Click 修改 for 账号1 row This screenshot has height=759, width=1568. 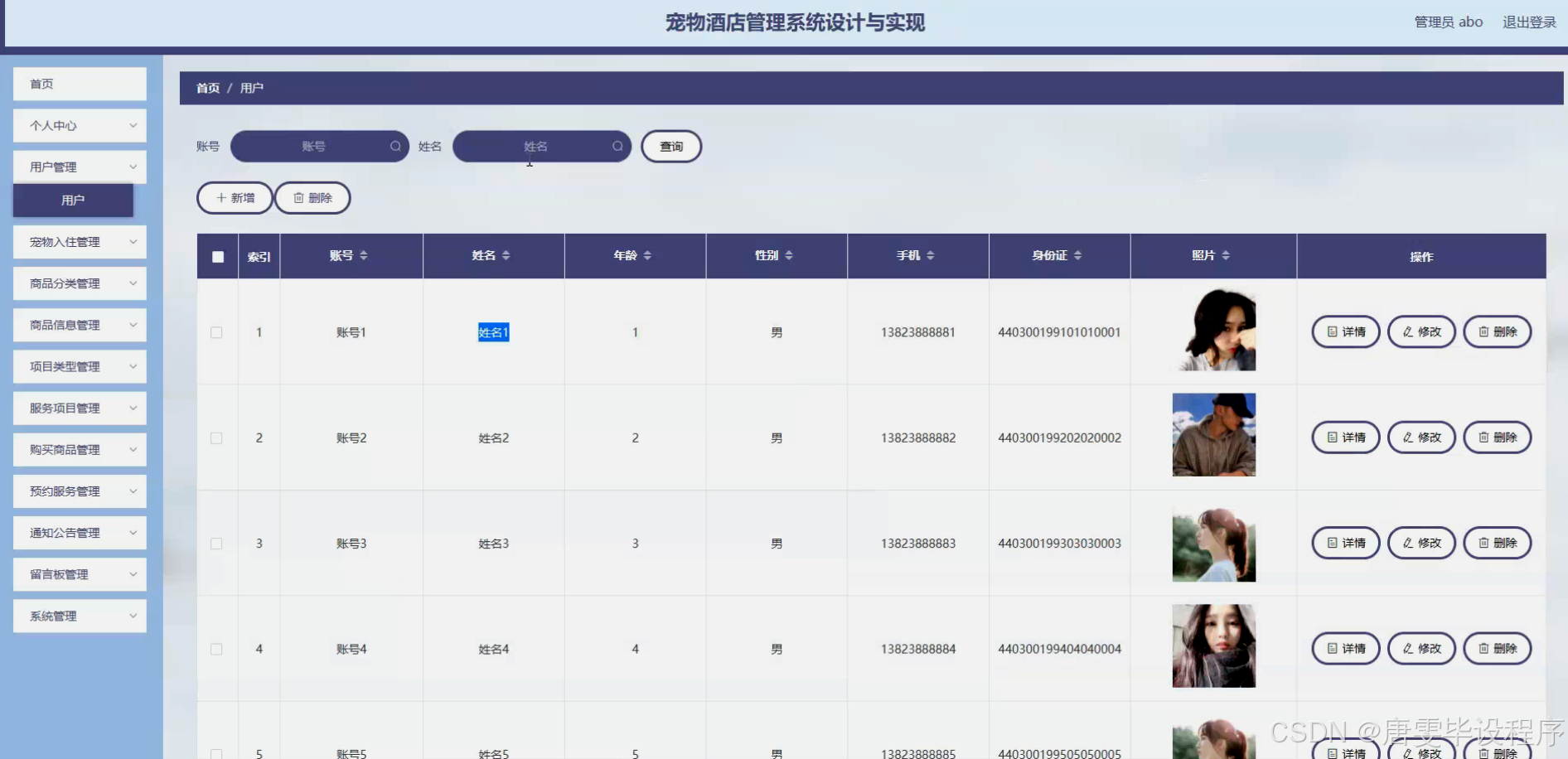(x=1421, y=331)
